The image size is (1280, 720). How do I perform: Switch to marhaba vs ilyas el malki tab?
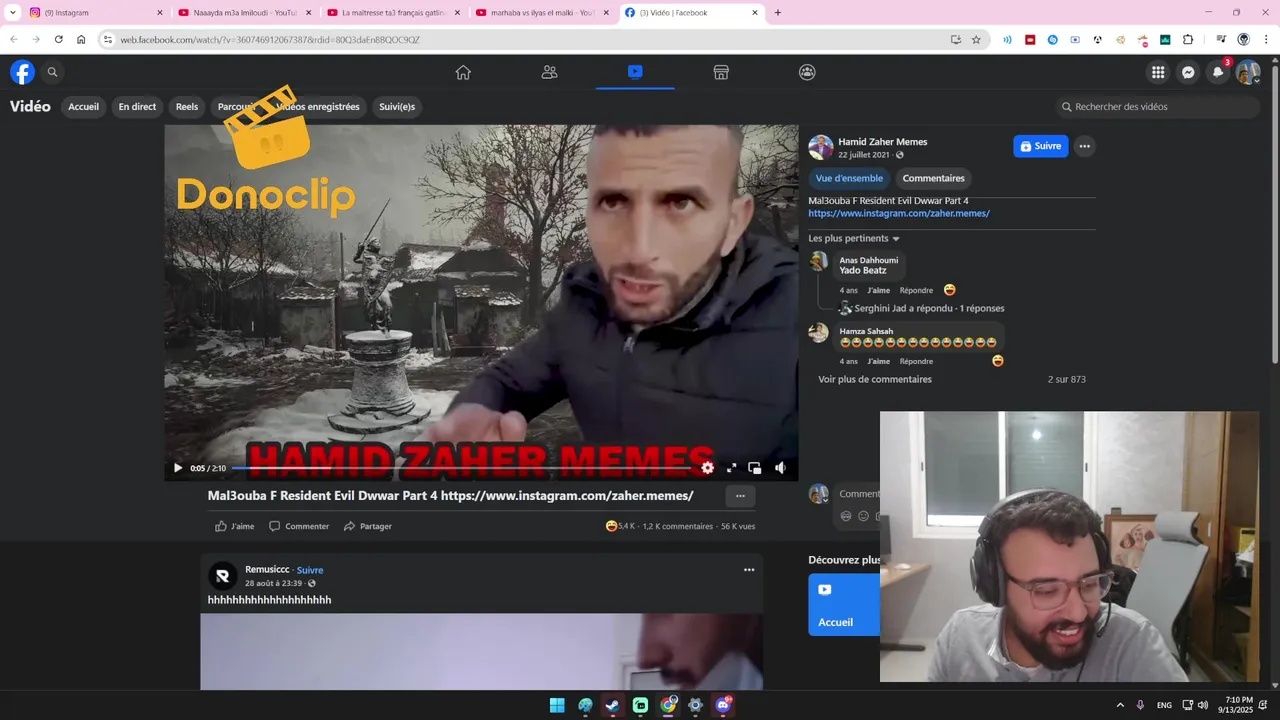coord(543,12)
